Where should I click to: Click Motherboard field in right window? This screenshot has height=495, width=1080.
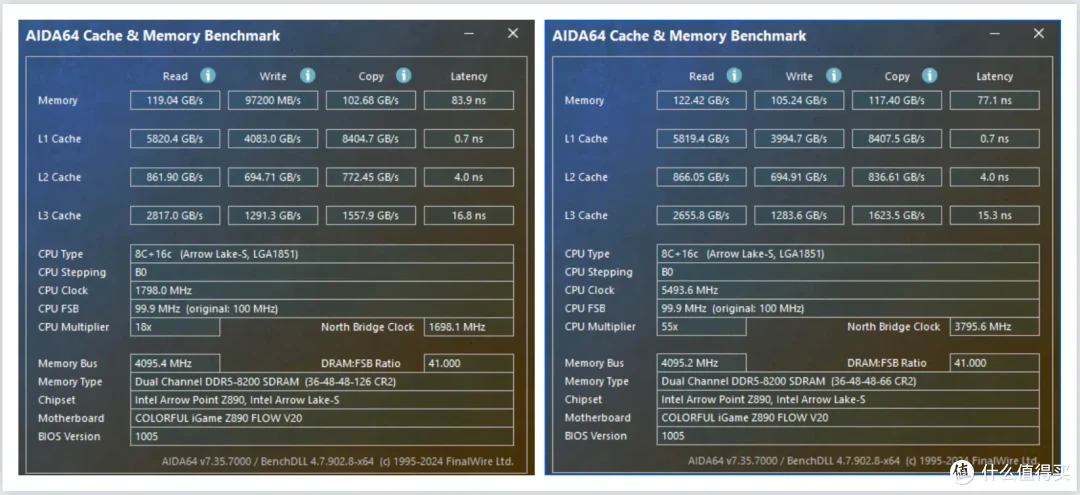[x=848, y=417]
